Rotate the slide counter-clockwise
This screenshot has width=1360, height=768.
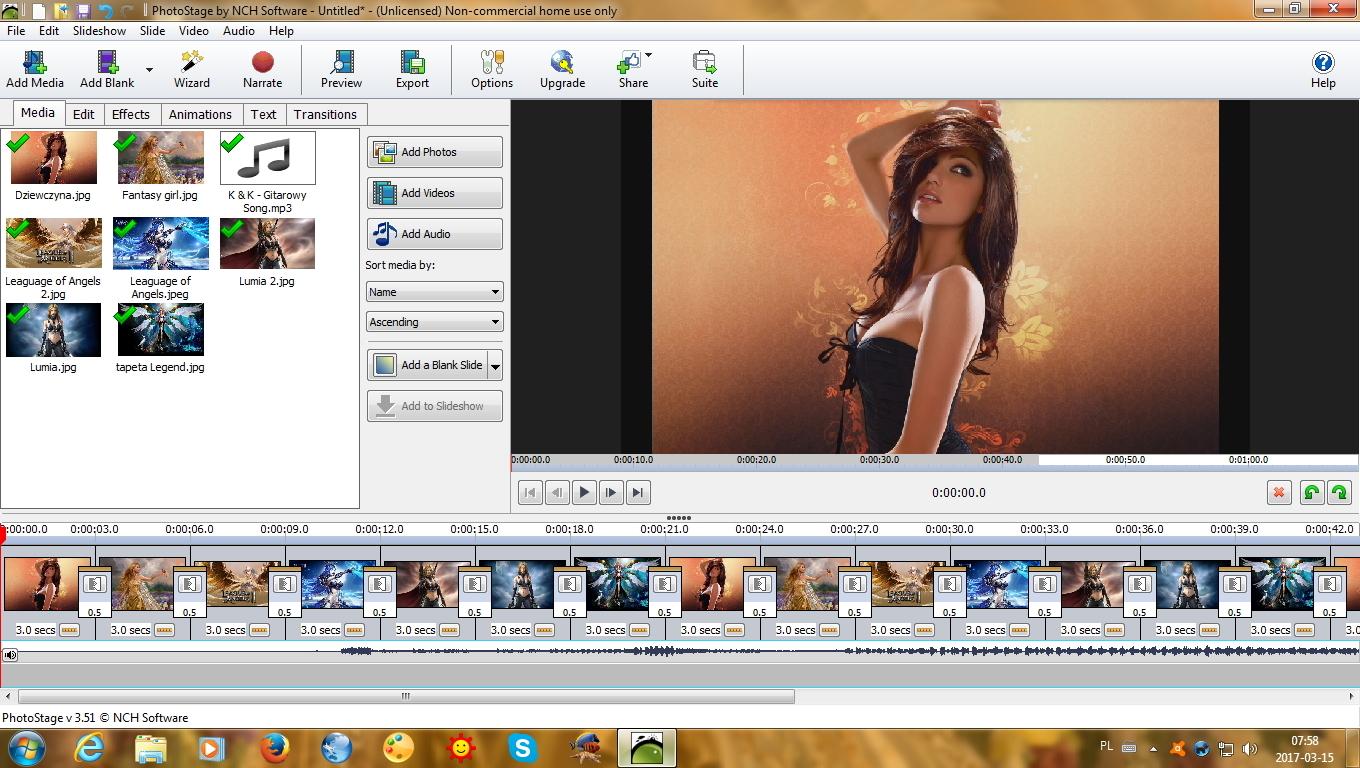click(1311, 492)
